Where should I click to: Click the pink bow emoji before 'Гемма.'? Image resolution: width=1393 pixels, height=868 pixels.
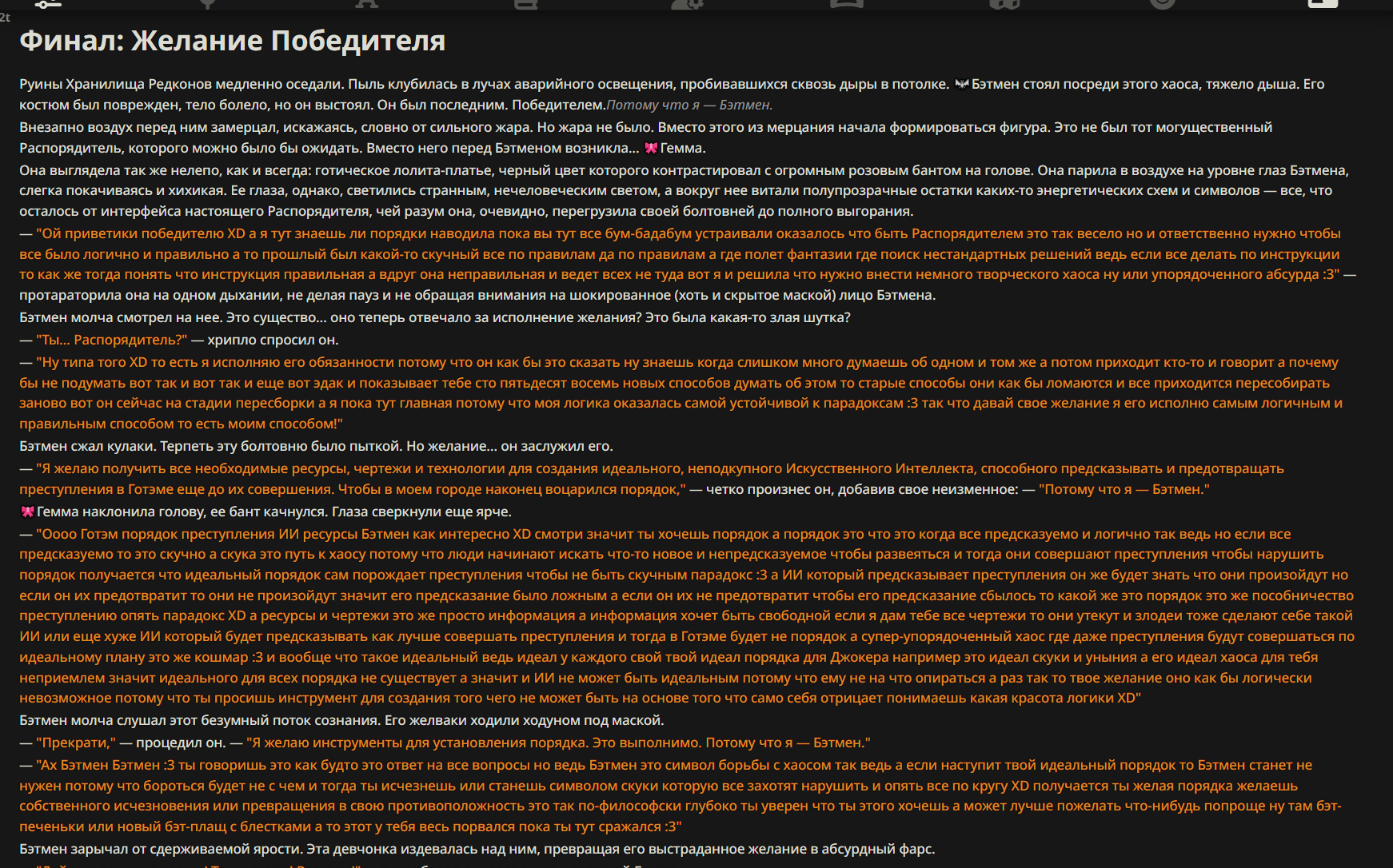coord(651,148)
